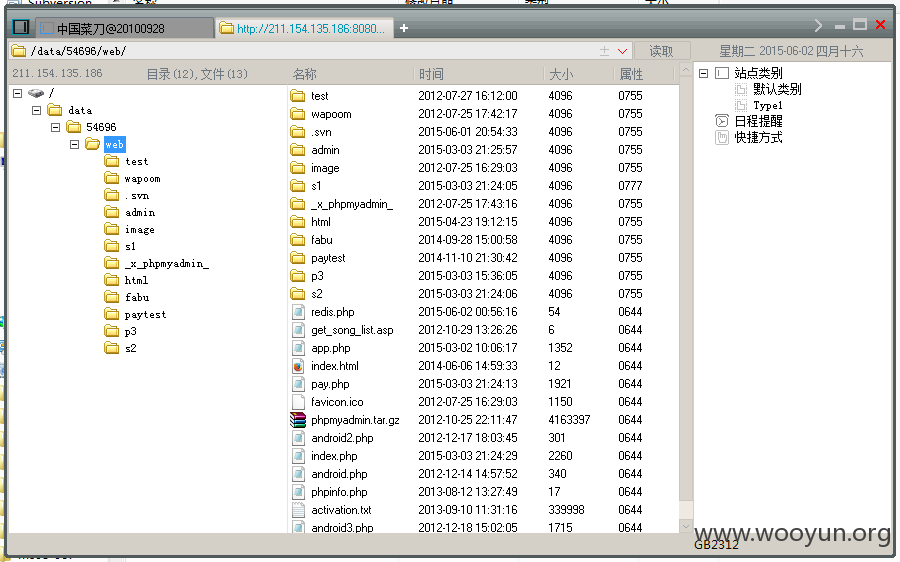Select the android3.php file name
Image resolution: width=900 pixels, height=562 pixels.
click(342, 528)
